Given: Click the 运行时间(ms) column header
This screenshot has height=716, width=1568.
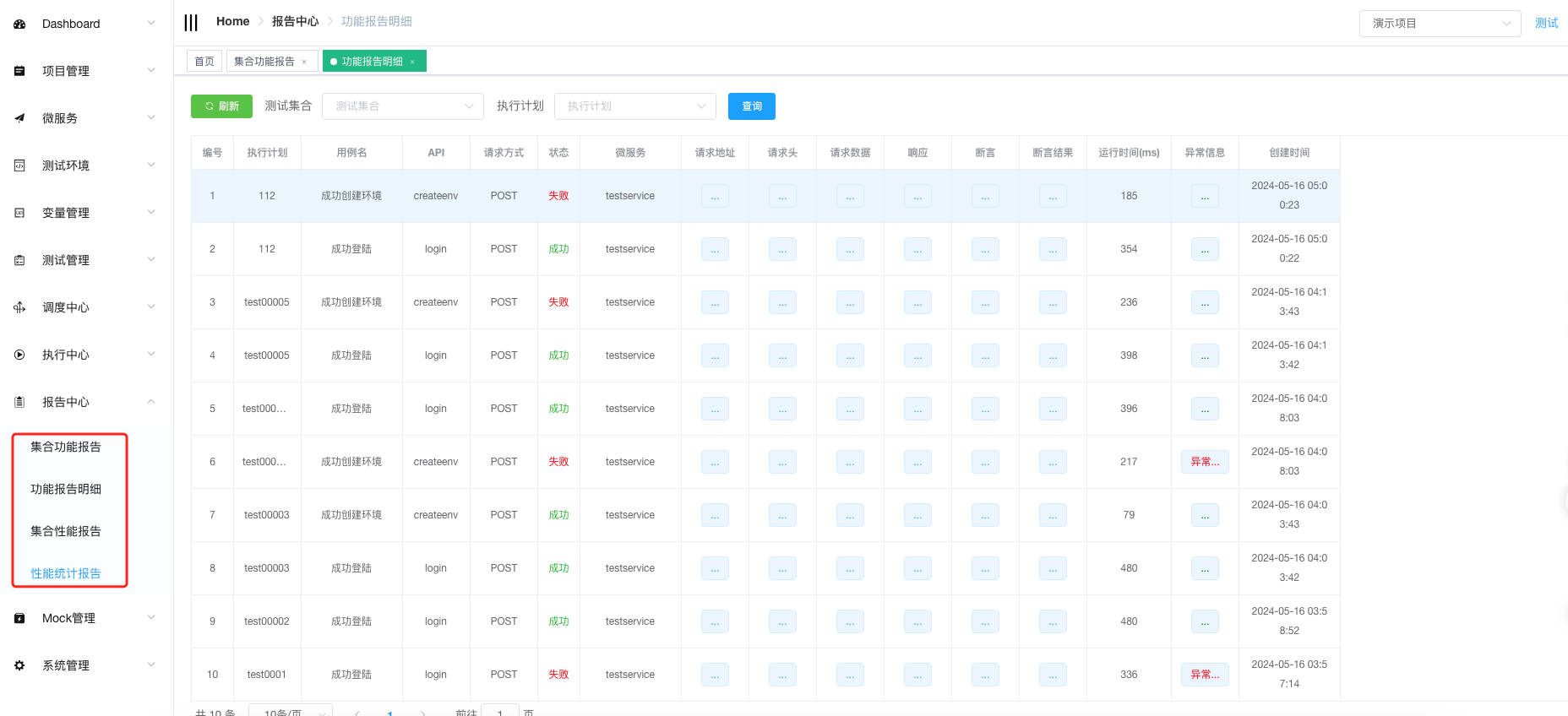Looking at the screenshot, I should pyautogui.click(x=1129, y=153).
